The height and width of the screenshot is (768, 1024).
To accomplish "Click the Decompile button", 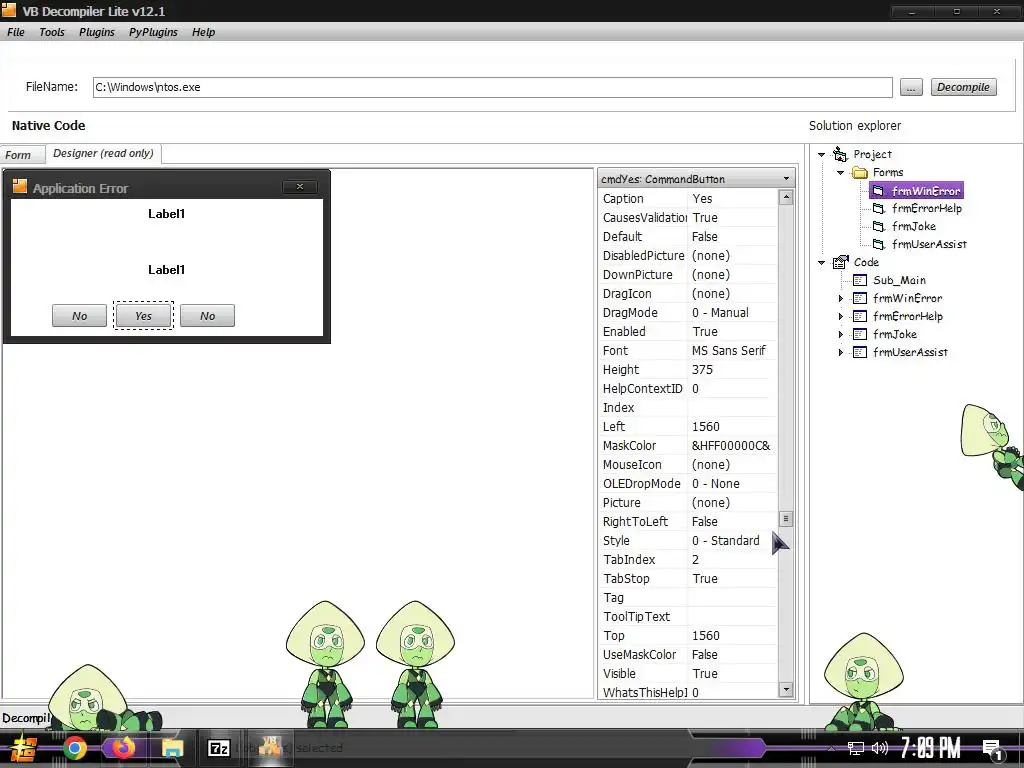I will coord(963,87).
